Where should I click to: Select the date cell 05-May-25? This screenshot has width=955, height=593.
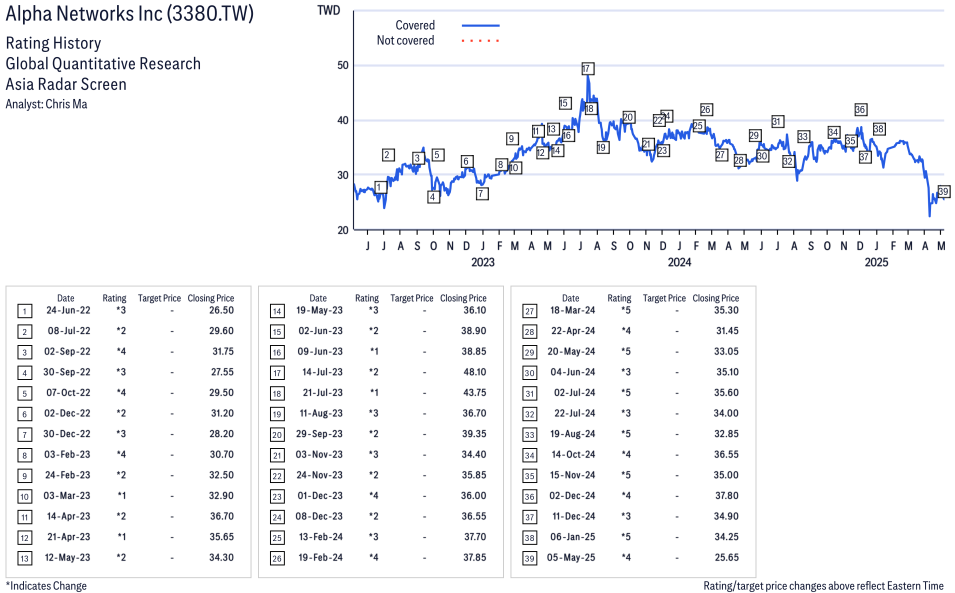click(x=571, y=558)
